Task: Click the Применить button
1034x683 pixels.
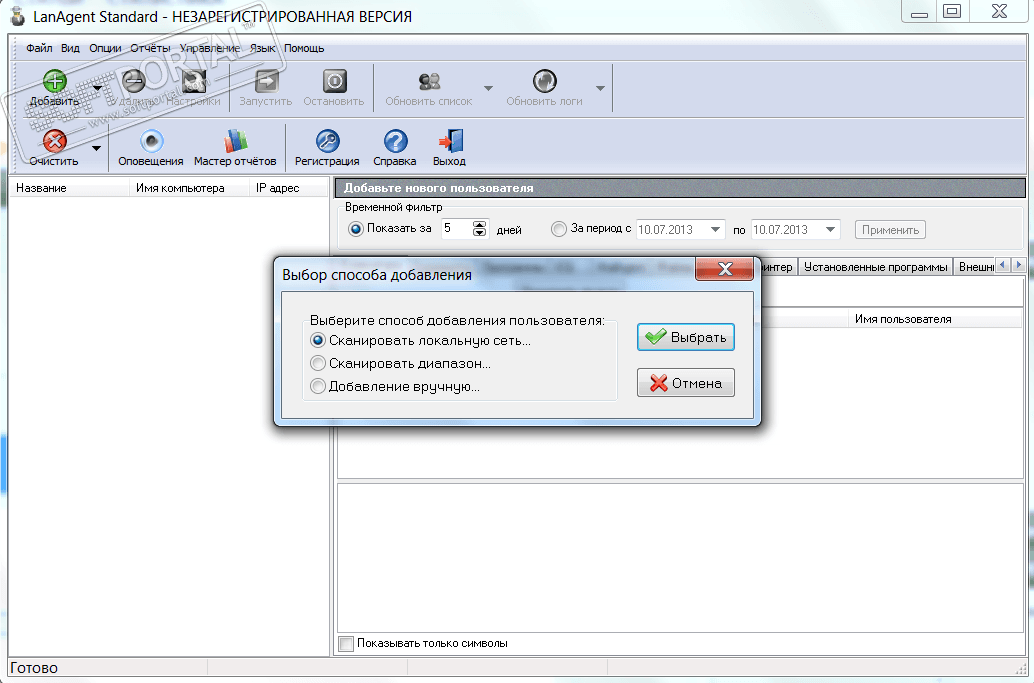Action: 890,229
